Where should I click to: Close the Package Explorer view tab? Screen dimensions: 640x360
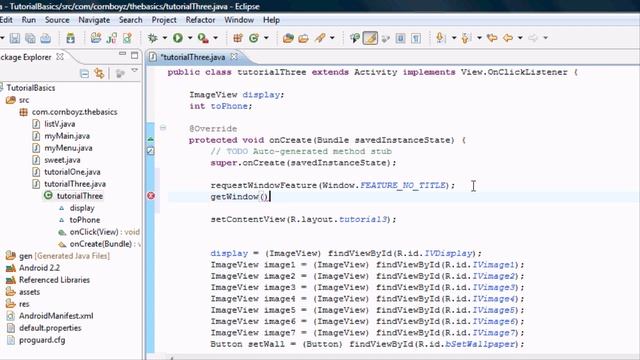[x=60, y=57]
